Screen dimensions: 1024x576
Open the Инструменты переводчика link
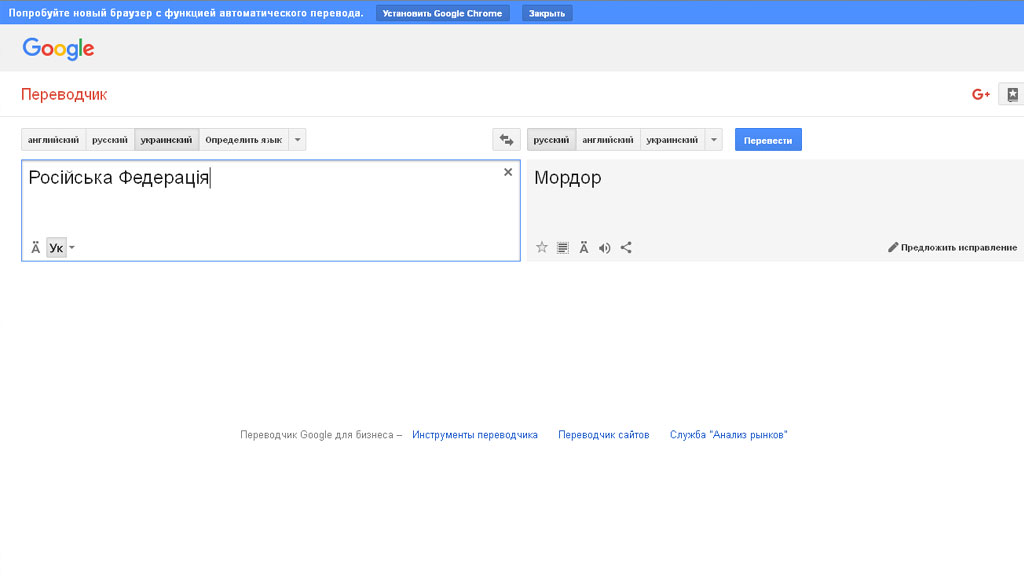click(x=475, y=435)
